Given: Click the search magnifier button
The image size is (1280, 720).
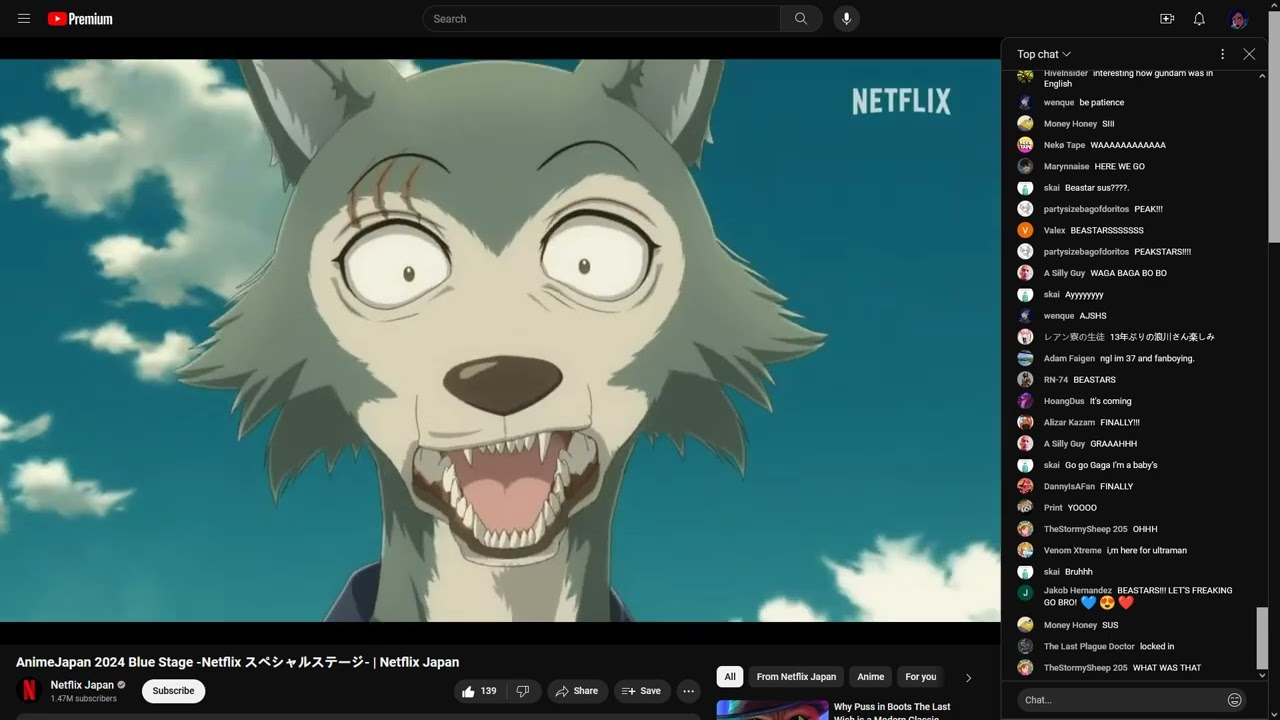Looking at the screenshot, I should coord(801,19).
